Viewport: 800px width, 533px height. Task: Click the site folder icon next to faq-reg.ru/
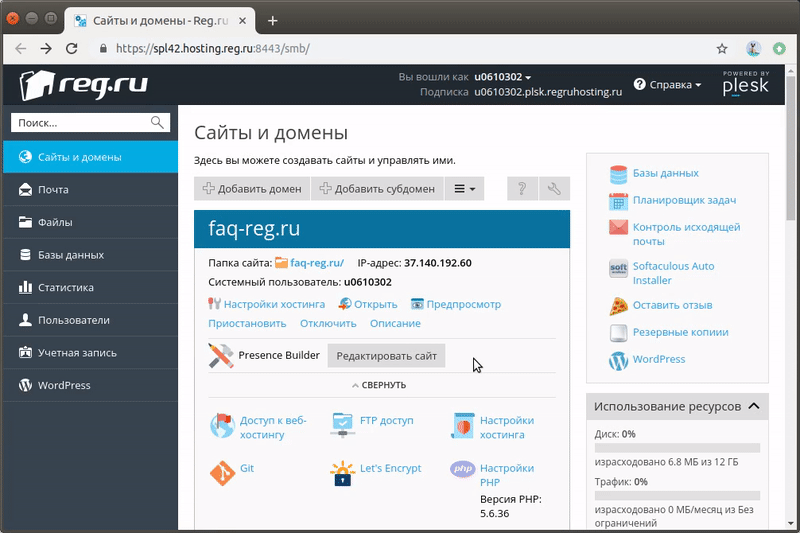coord(281,263)
